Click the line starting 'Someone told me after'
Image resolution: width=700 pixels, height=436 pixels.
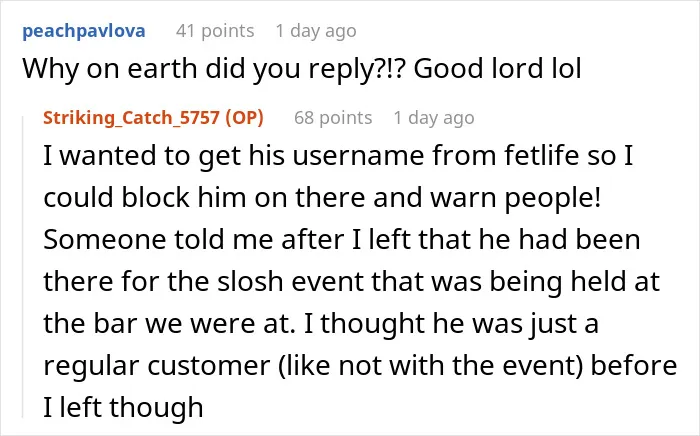(x=342, y=239)
